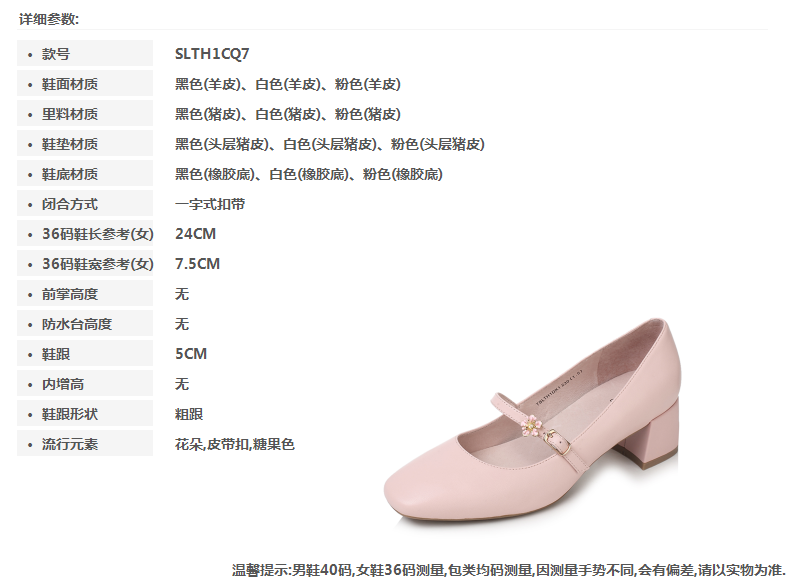The image size is (790, 587).
Task: Click the 防水台高度 label cell
Action: (x=85, y=323)
